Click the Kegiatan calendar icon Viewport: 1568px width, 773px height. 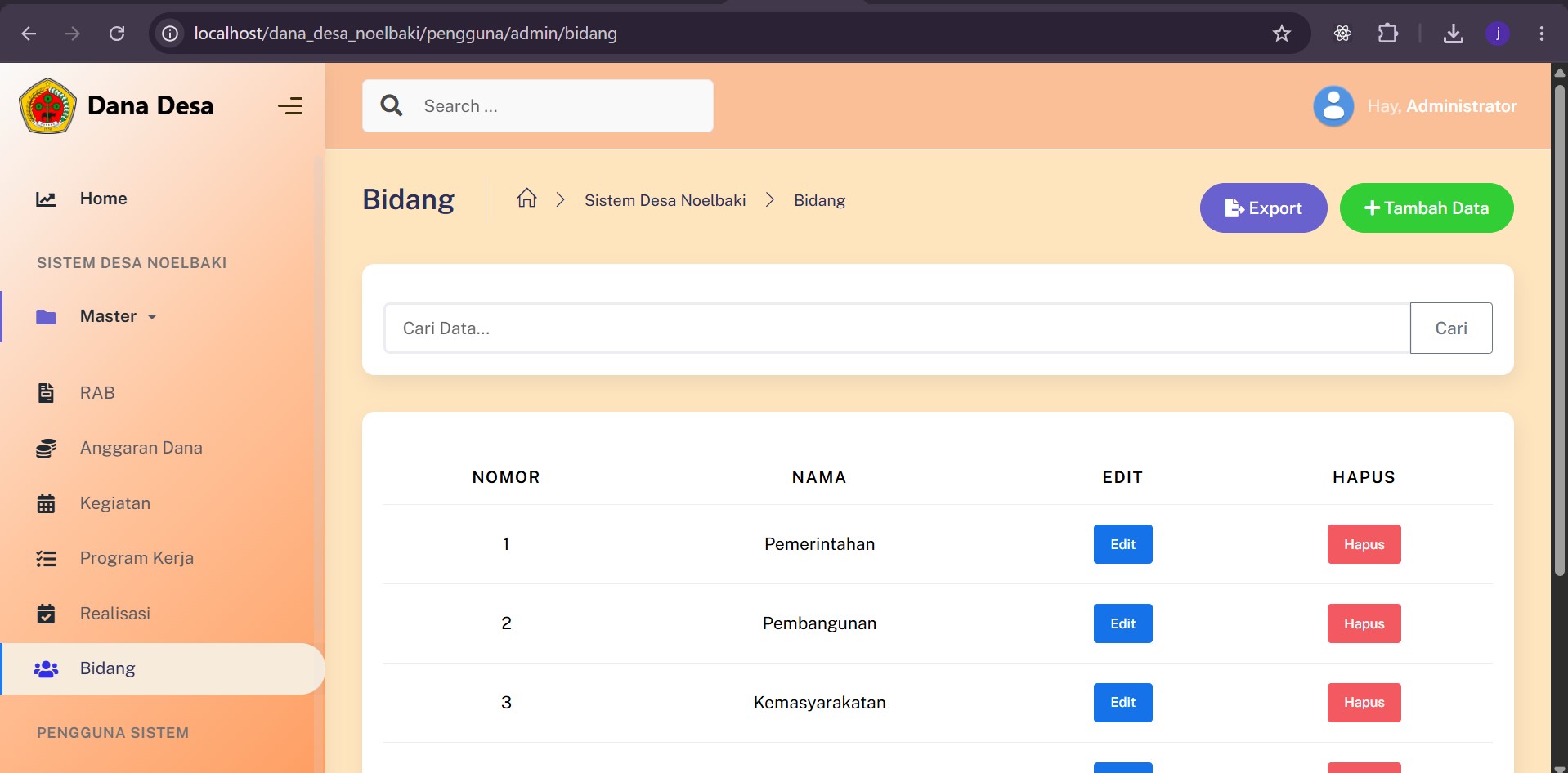coord(46,503)
